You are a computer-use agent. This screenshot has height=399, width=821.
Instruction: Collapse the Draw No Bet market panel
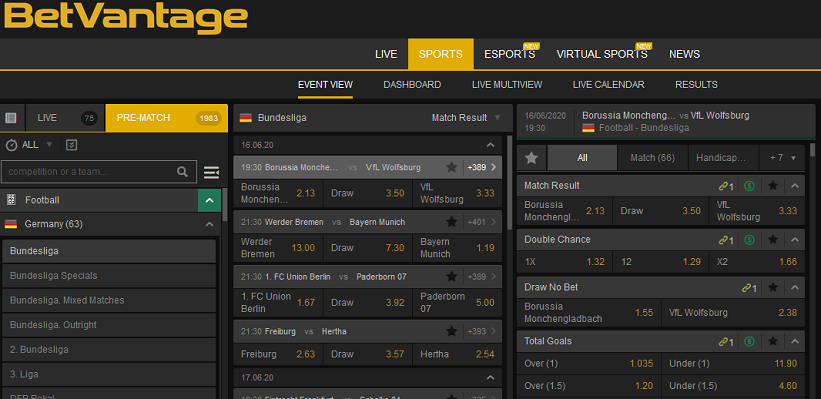795,287
